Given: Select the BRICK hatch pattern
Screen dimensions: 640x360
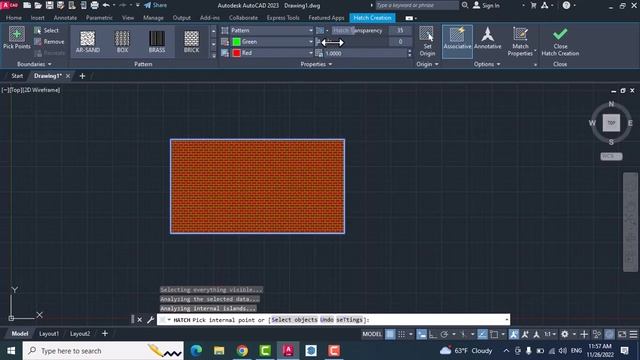Looking at the screenshot, I should pos(191,42).
